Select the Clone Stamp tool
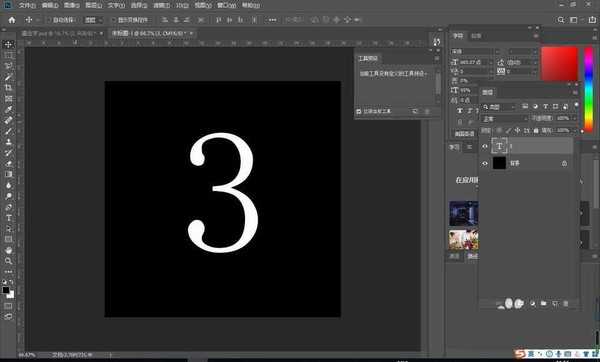This screenshot has width=600, height=362. point(8,142)
